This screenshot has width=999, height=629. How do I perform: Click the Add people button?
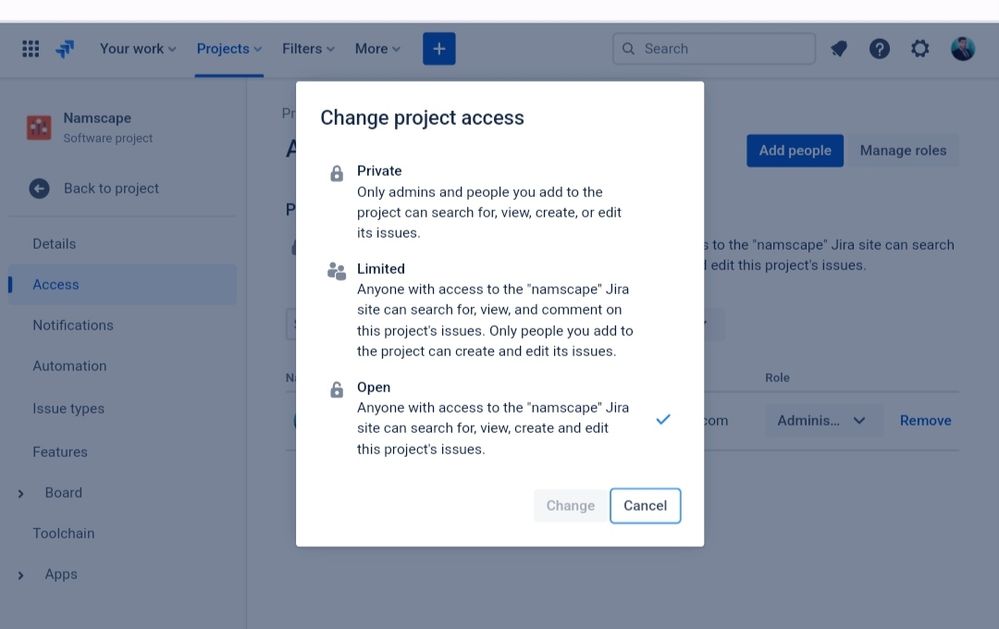pos(794,150)
